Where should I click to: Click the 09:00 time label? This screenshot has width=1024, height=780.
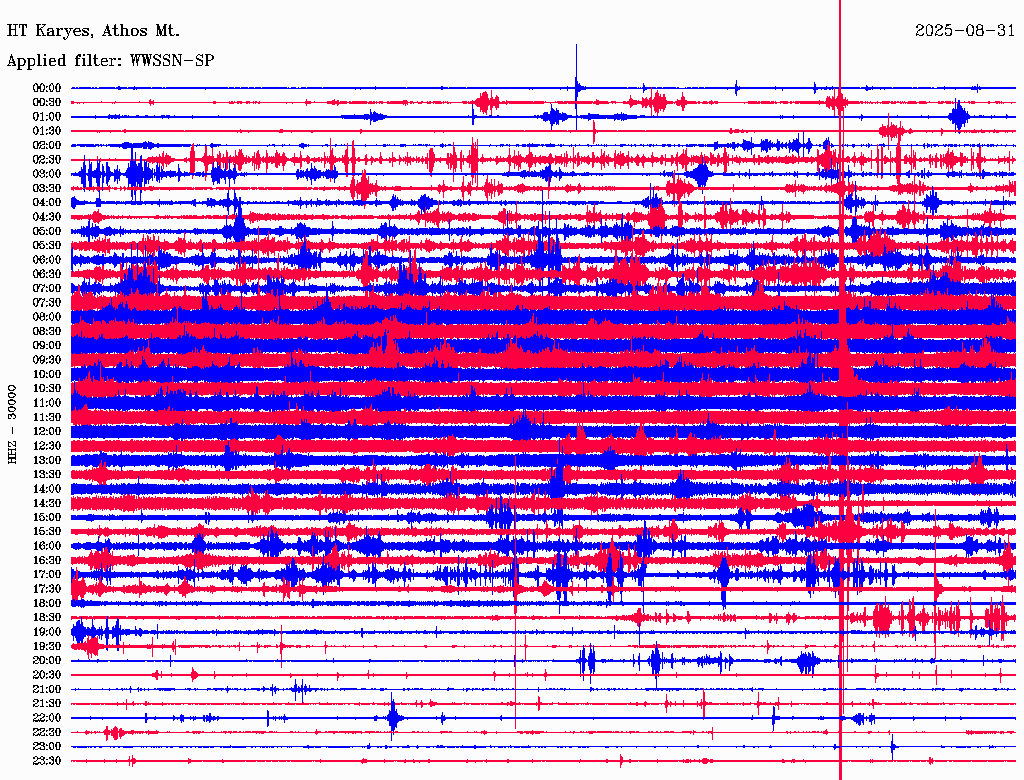47,345
